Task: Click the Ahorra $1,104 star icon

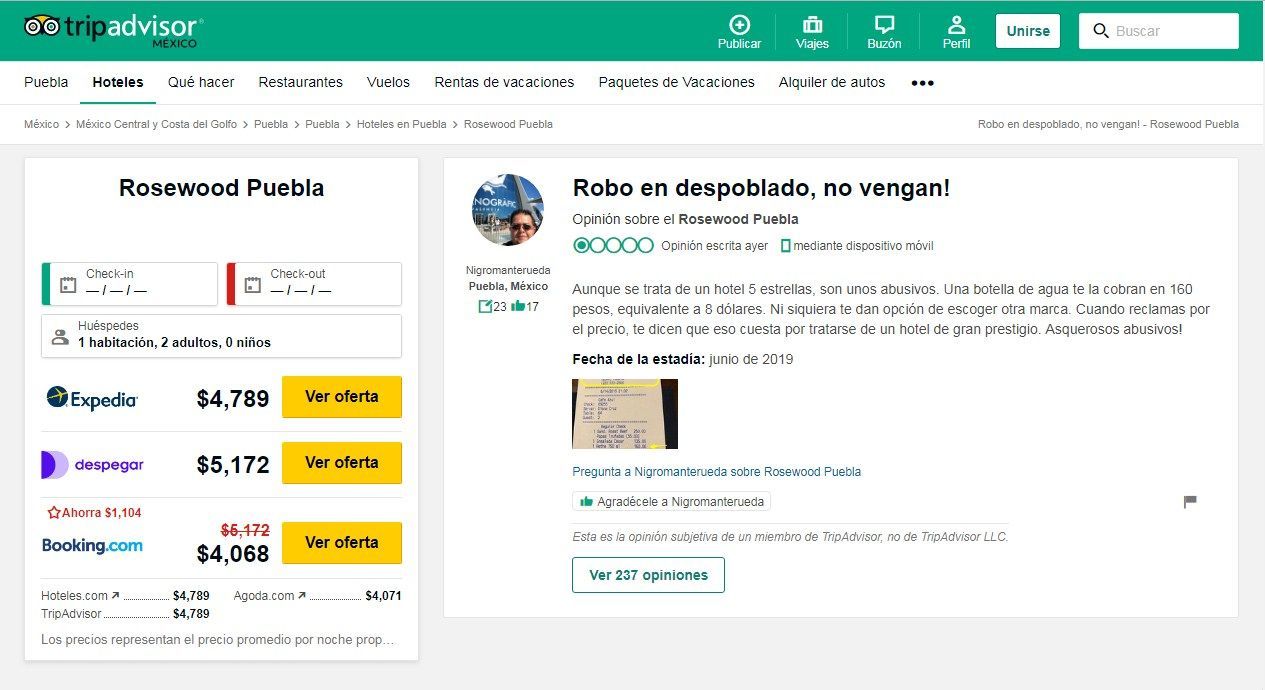Action: tap(54, 513)
